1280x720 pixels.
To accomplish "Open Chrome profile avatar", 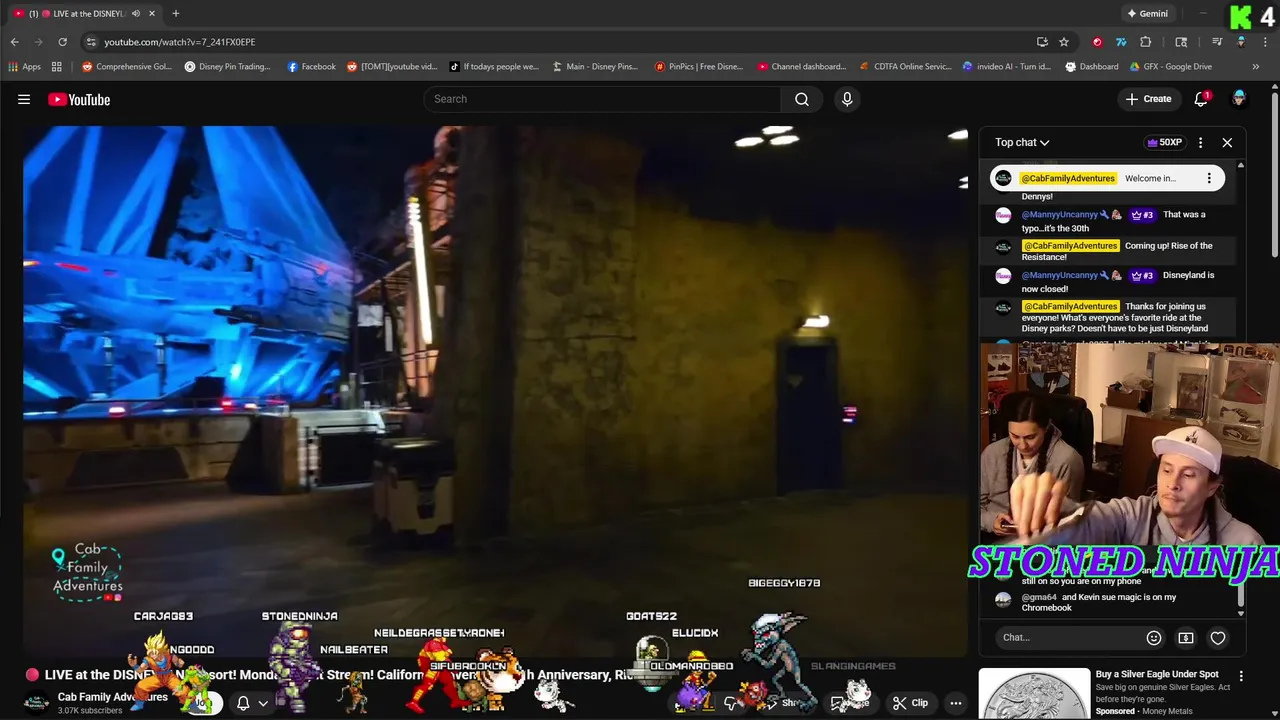I will 1241,42.
